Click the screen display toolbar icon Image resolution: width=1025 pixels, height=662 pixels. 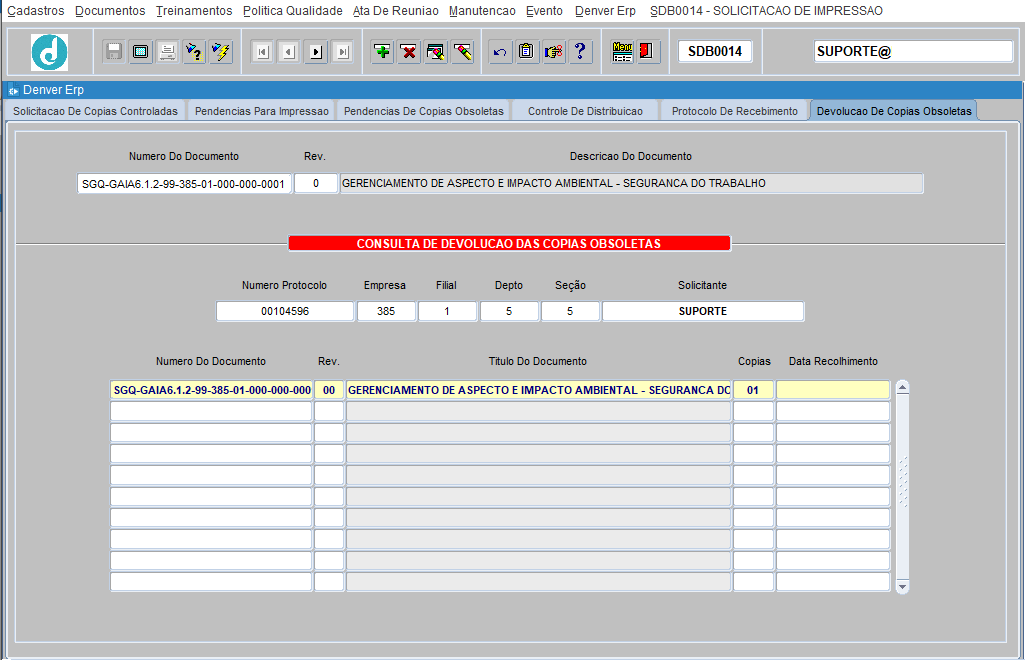coord(141,52)
